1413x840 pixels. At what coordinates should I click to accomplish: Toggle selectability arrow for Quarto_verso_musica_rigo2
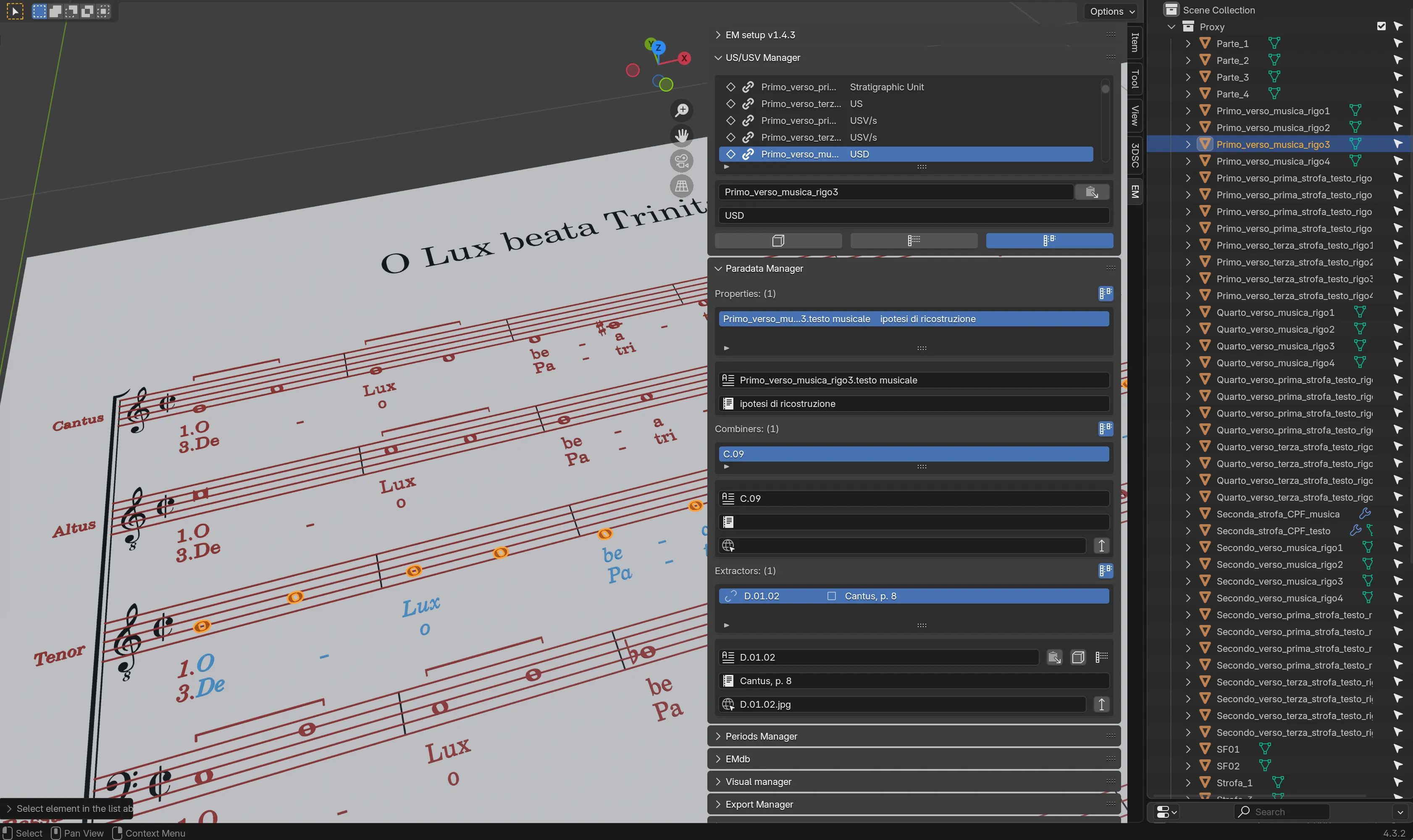(x=1398, y=329)
